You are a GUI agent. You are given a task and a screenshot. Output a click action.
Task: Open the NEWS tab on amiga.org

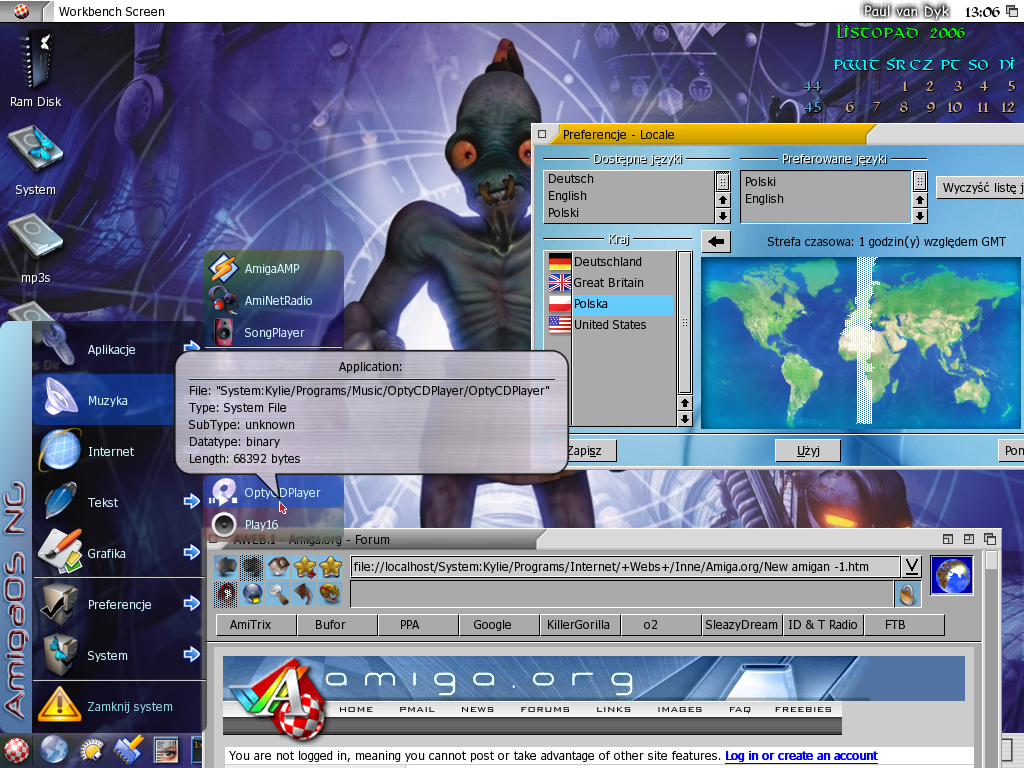click(477, 709)
